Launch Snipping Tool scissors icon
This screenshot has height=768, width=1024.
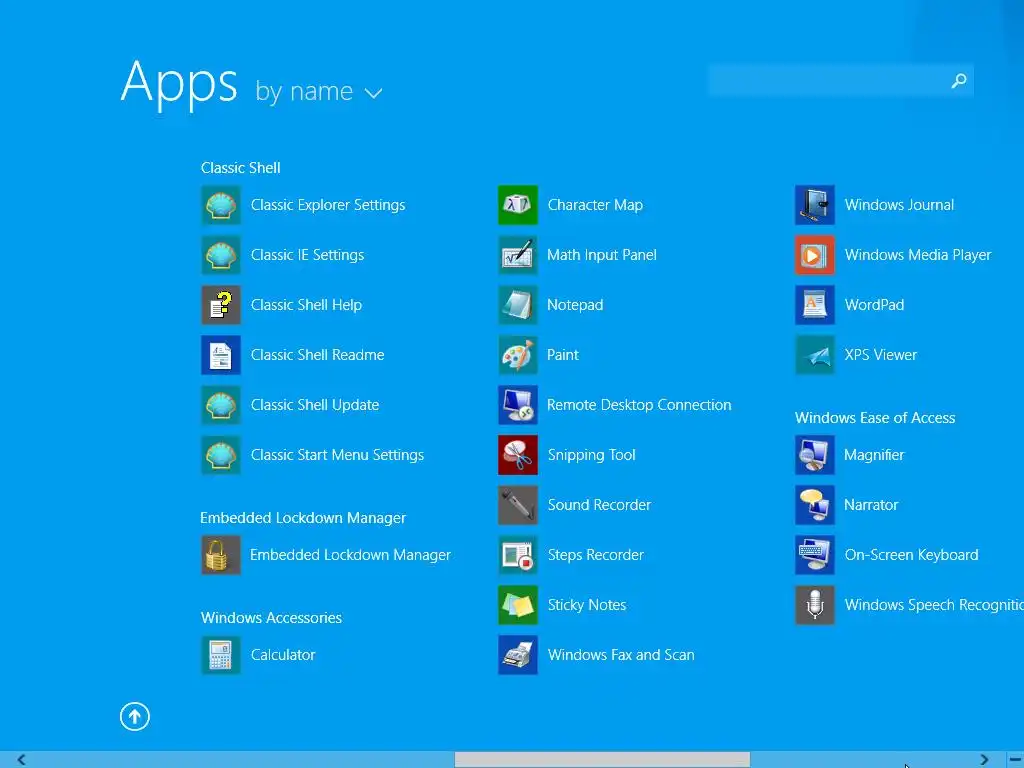click(518, 455)
